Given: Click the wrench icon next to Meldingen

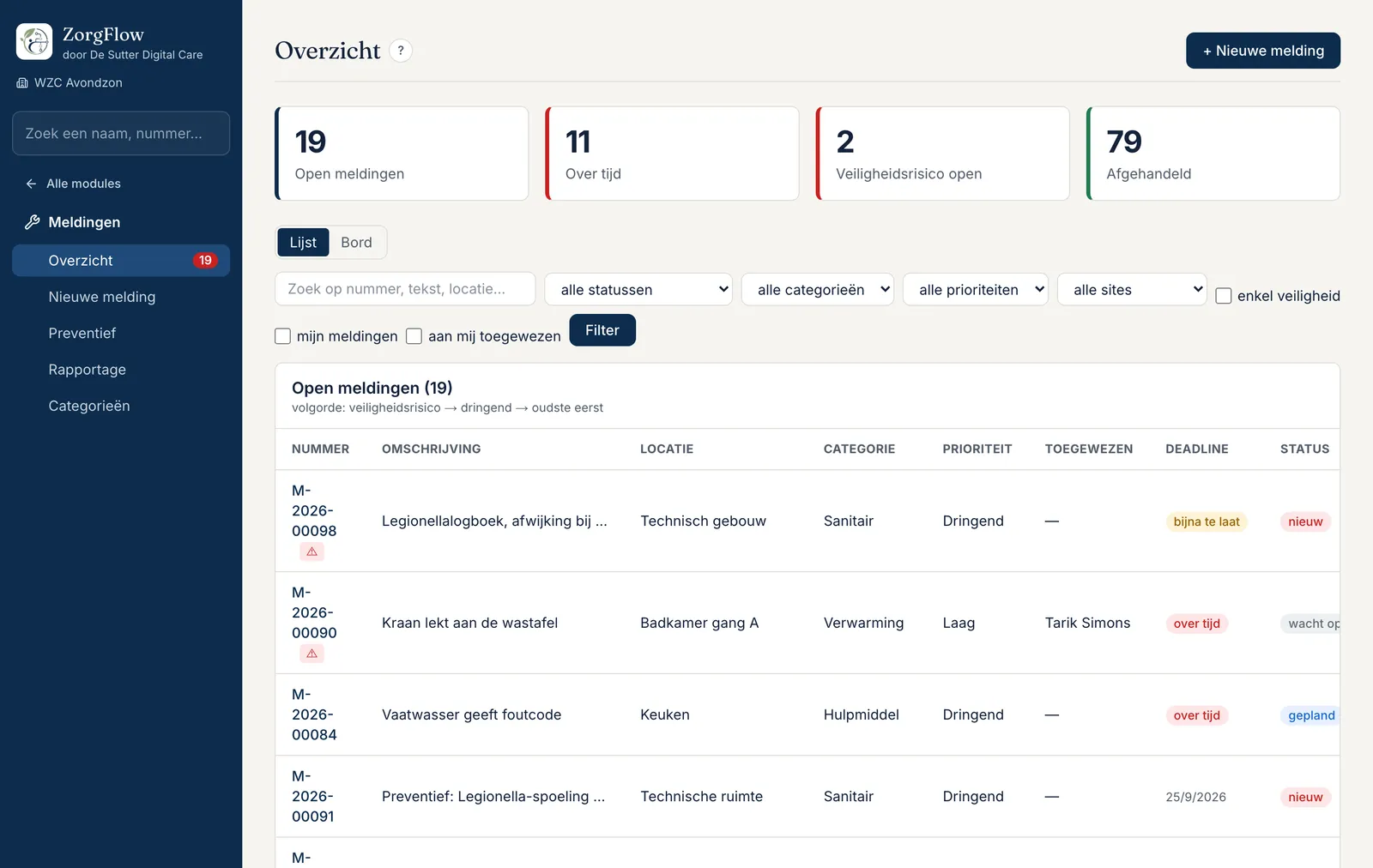Looking at the screenshot, I should click(33, 222).
